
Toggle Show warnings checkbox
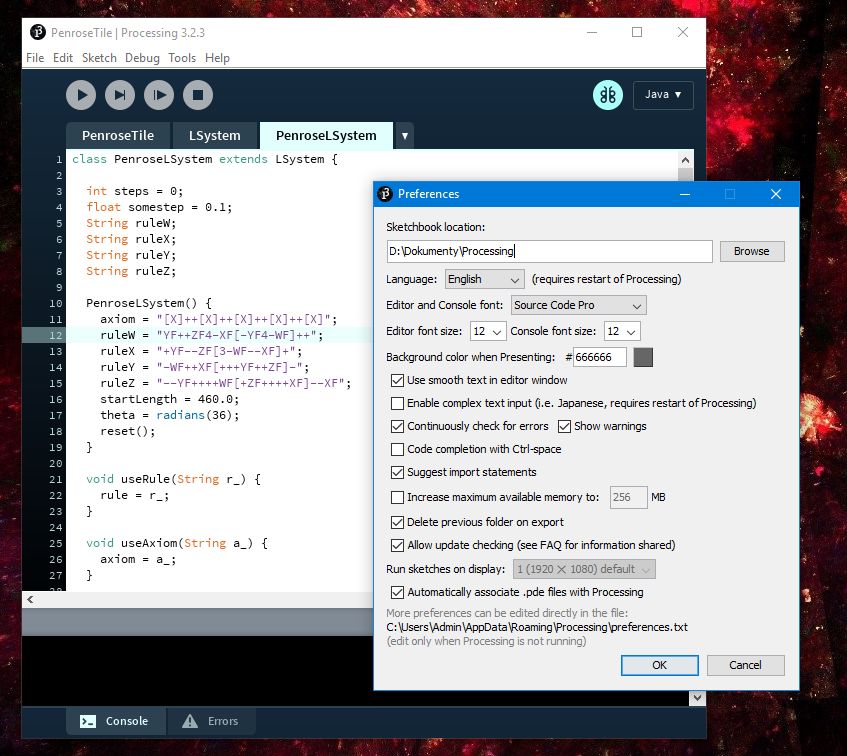[564, 426]
